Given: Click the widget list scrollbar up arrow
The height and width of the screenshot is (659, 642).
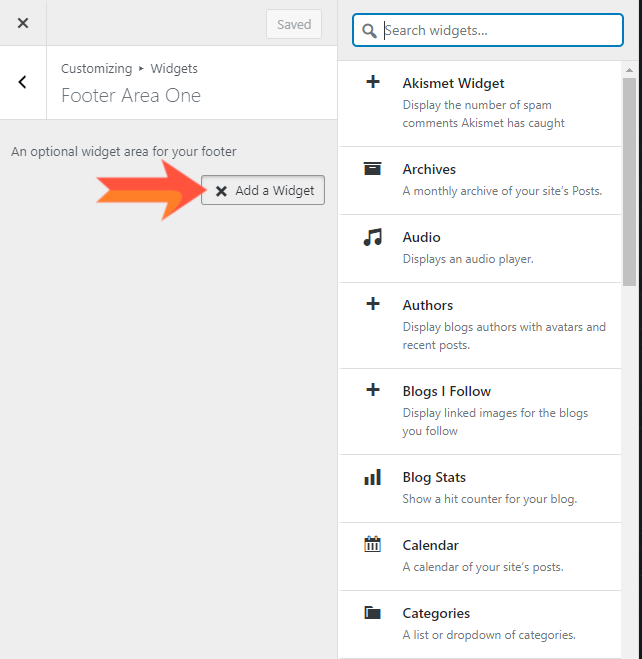Looking at the screenshot, I should click(629, 70).
